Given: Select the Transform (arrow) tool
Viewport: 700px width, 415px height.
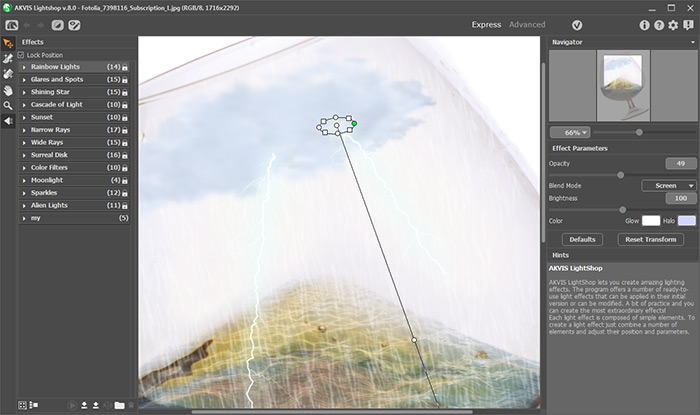Looking at the screenshot, I should 8,44.
